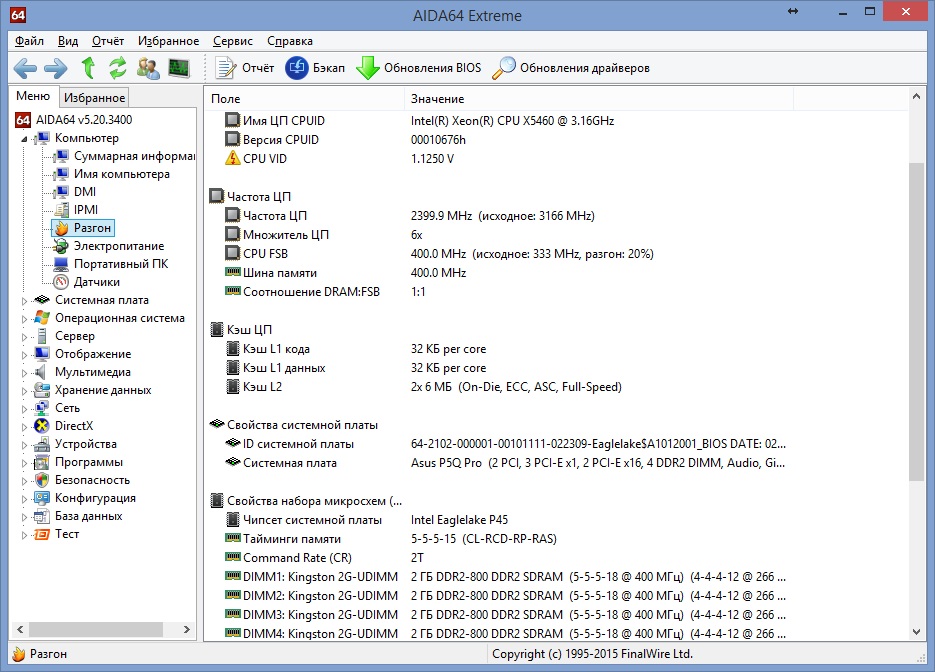Expand the Мультимедиа tree node
Image resolution: width=935 pixels, height=672 pixels.
(24, 373)
